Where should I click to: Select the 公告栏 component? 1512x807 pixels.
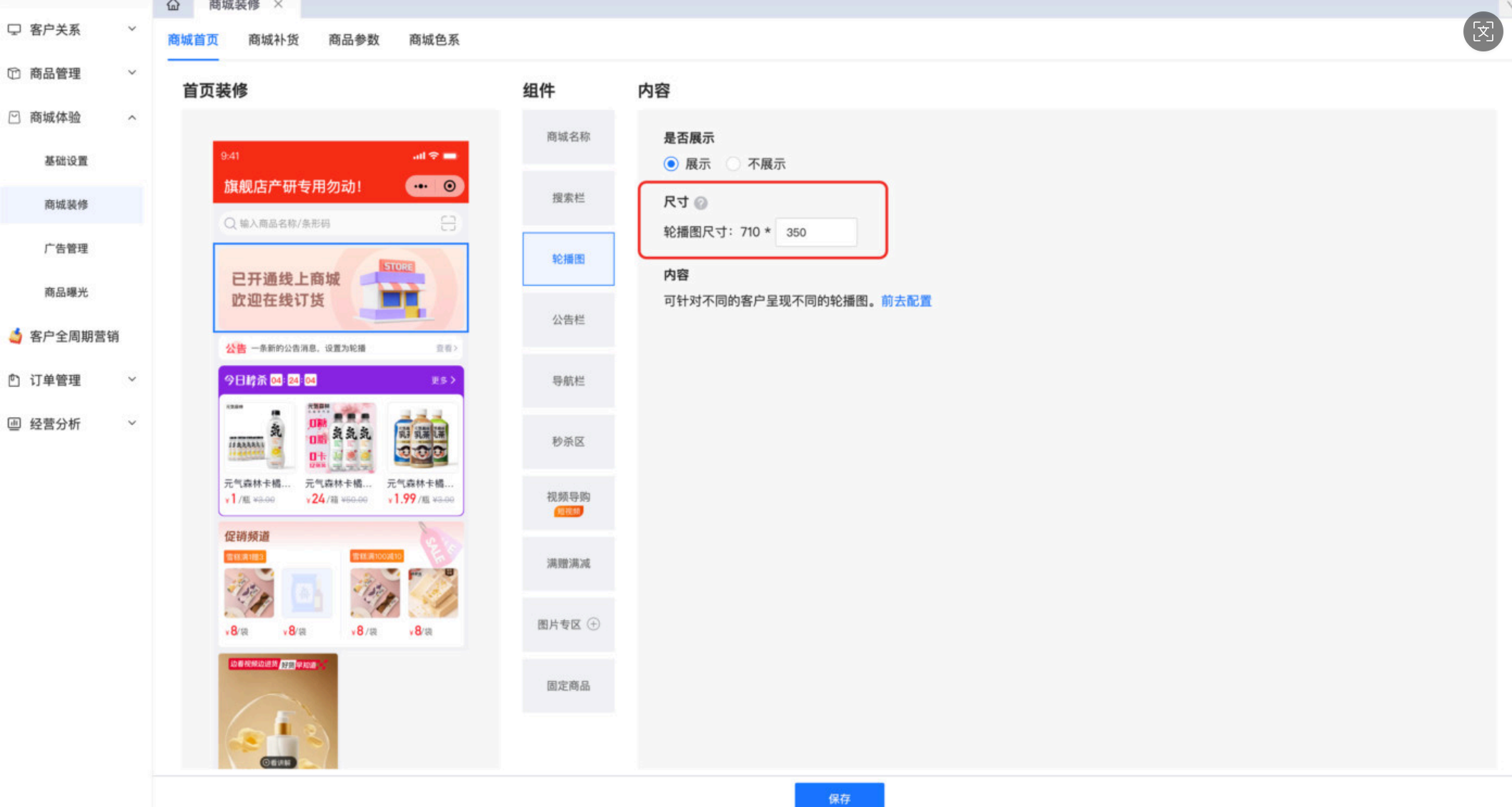568,320
